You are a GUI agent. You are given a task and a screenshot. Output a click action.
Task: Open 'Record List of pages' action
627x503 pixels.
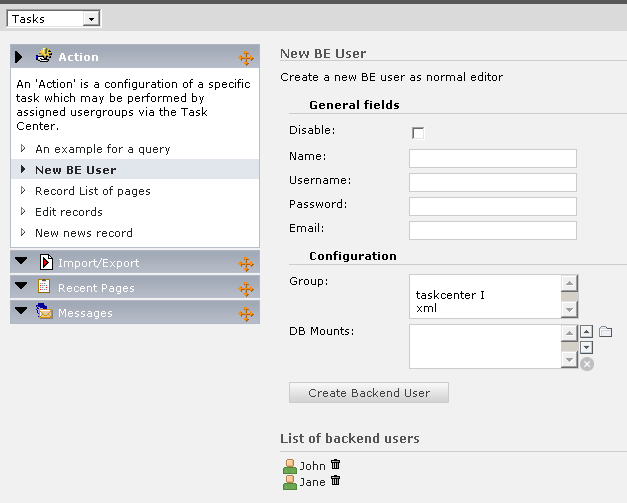click(x=92, y=191)
